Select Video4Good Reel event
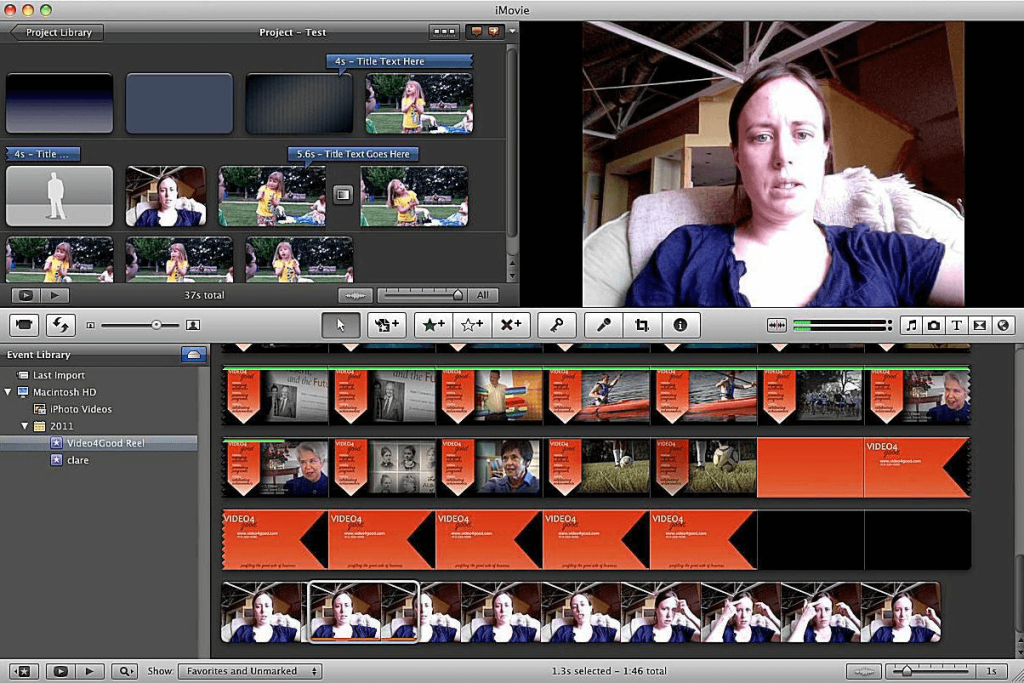The height and width of the screenshot is (683, 1024). click(98, 443)
